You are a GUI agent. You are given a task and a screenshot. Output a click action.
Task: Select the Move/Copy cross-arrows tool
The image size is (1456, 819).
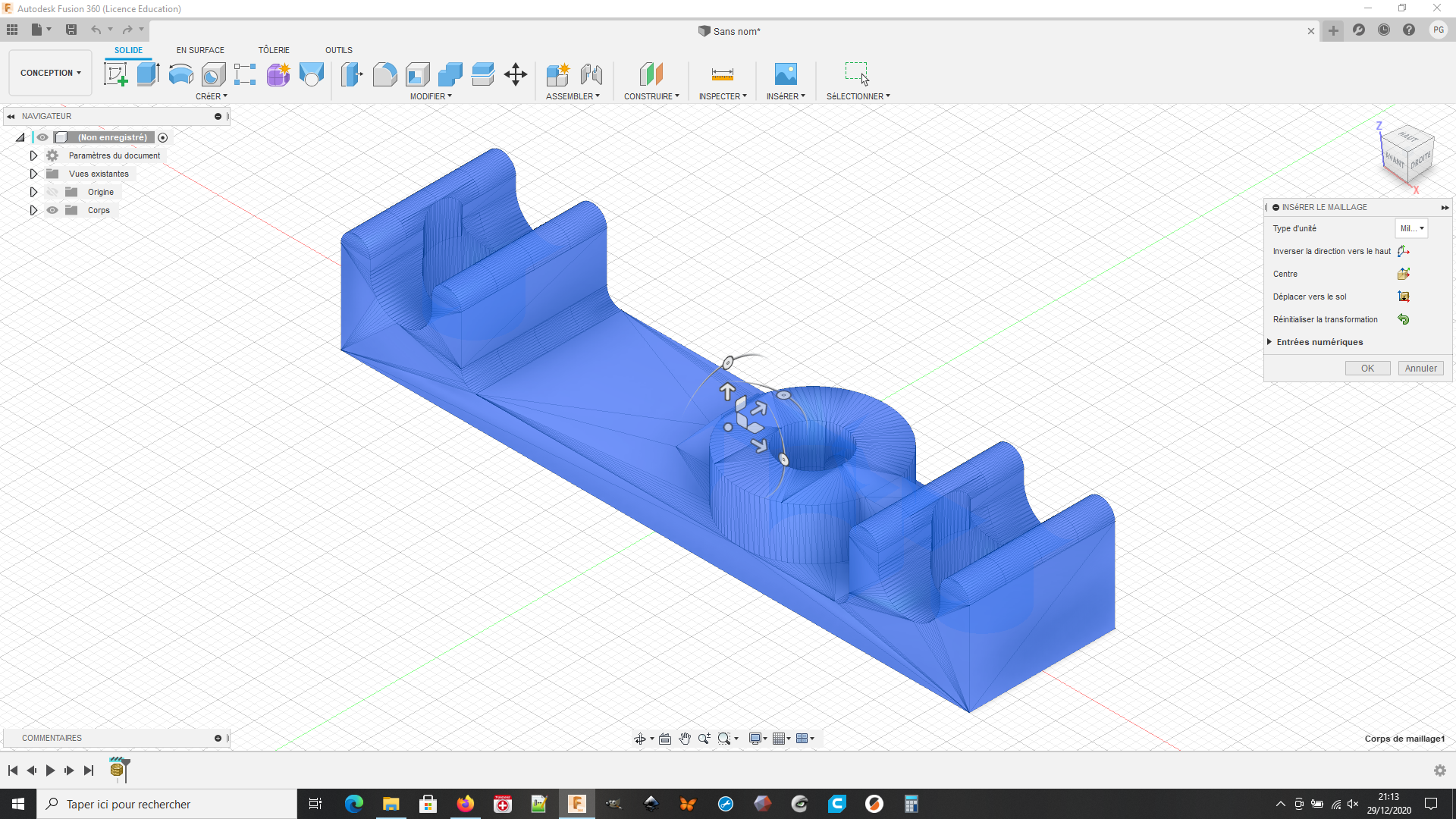[x=516, y=74]
